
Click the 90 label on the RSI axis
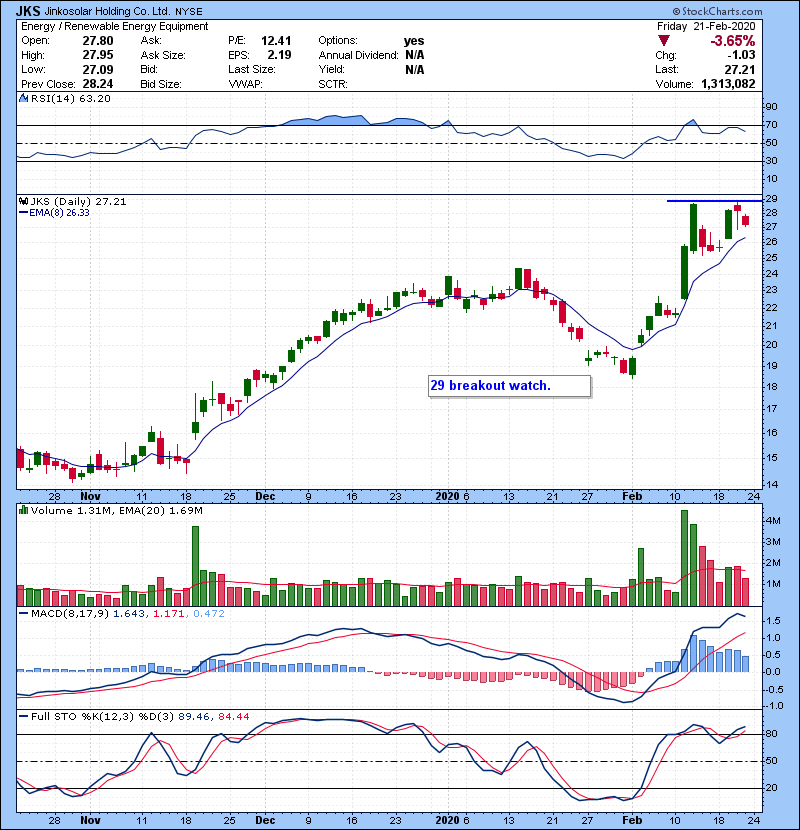pos(771,107)
